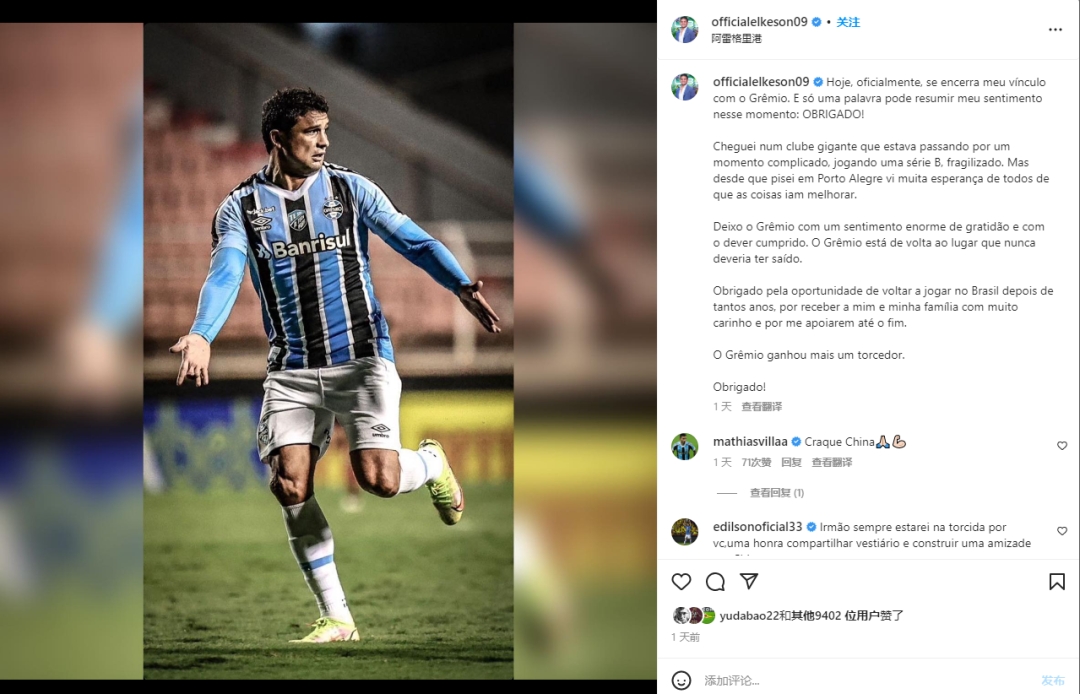
Task: Follow the account via 关注 link
Action: tap(848, 22)
